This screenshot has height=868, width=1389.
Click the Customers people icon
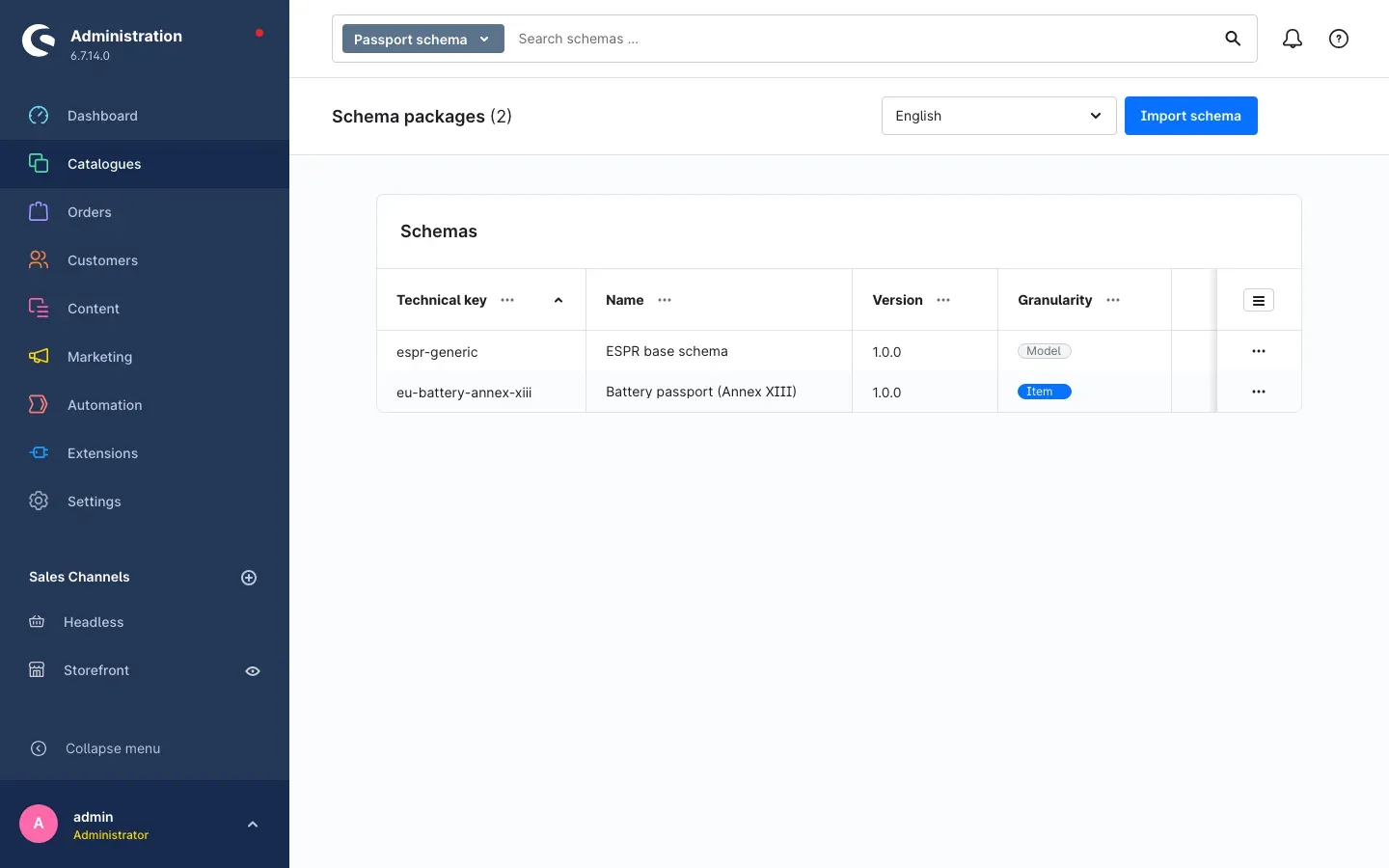pos(39,260)
